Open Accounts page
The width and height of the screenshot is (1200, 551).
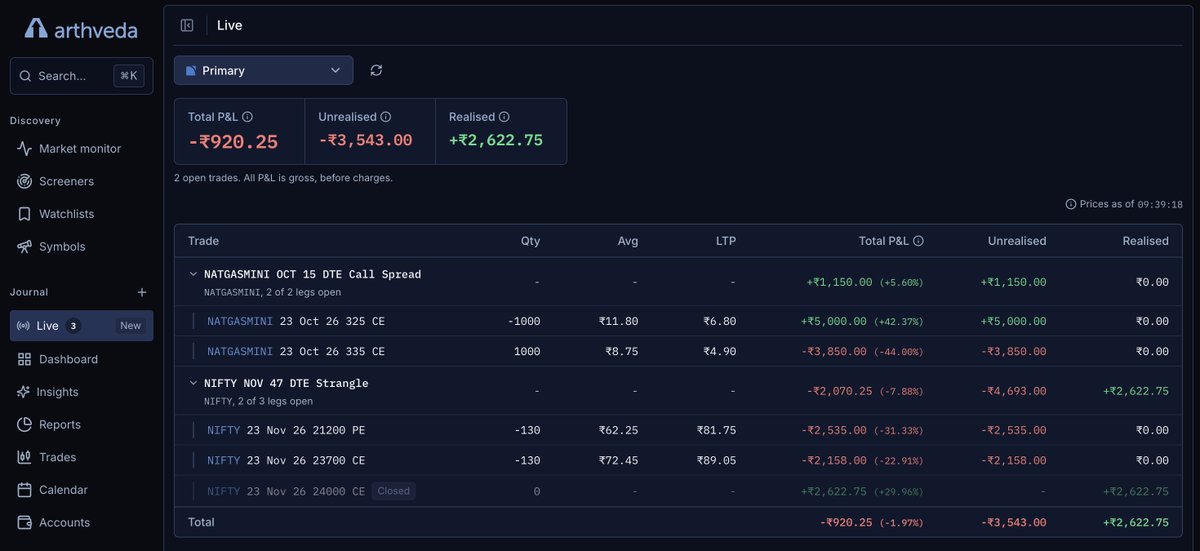tap(81, 522)
